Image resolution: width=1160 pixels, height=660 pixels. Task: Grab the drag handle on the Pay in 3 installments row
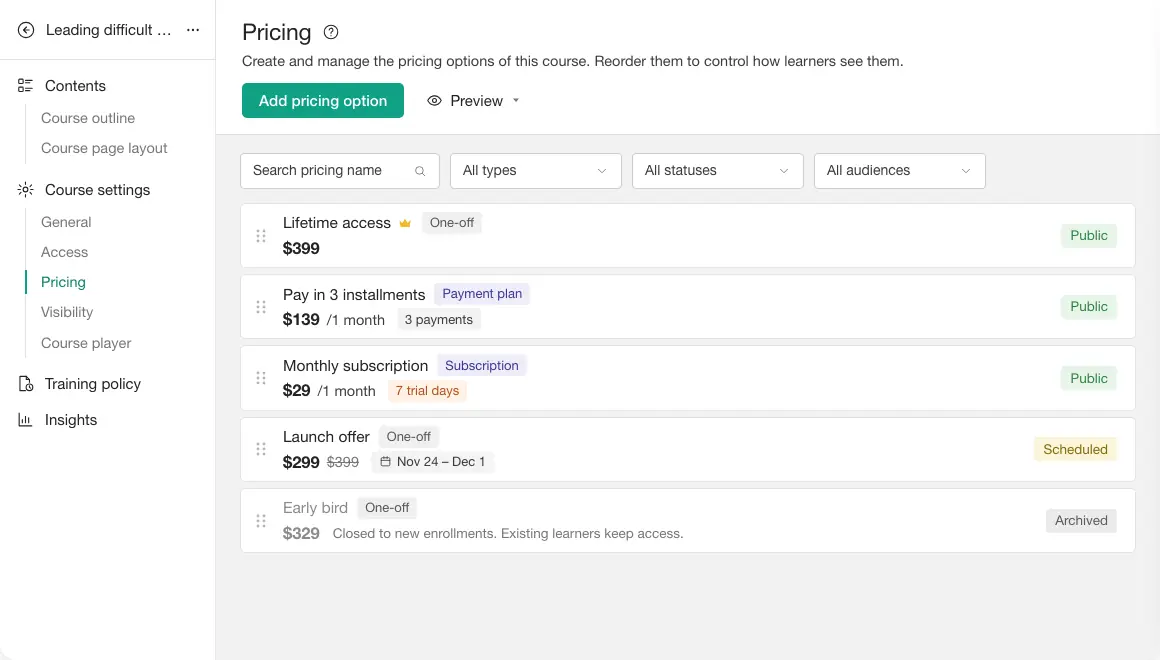click(x=261, y=307)
